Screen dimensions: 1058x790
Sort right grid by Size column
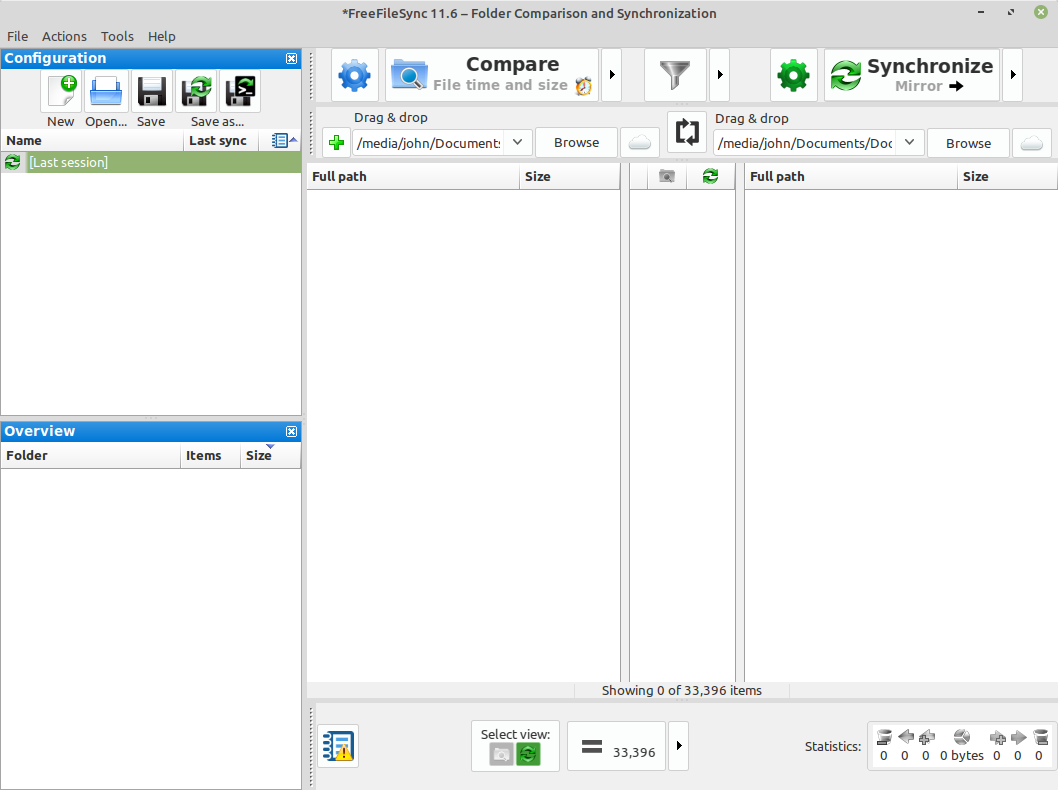pyautogui.click(x=1007, y=176)
